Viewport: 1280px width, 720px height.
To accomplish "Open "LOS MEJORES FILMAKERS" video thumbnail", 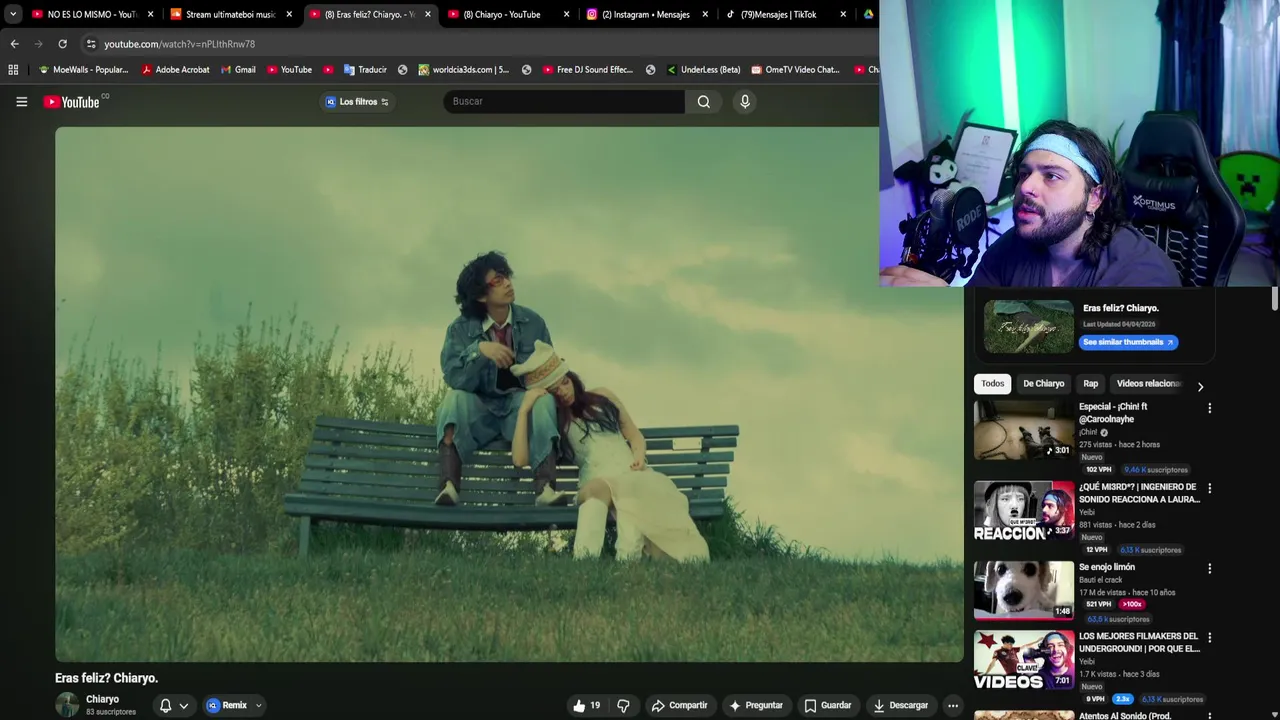I will tap(1024, 659).
